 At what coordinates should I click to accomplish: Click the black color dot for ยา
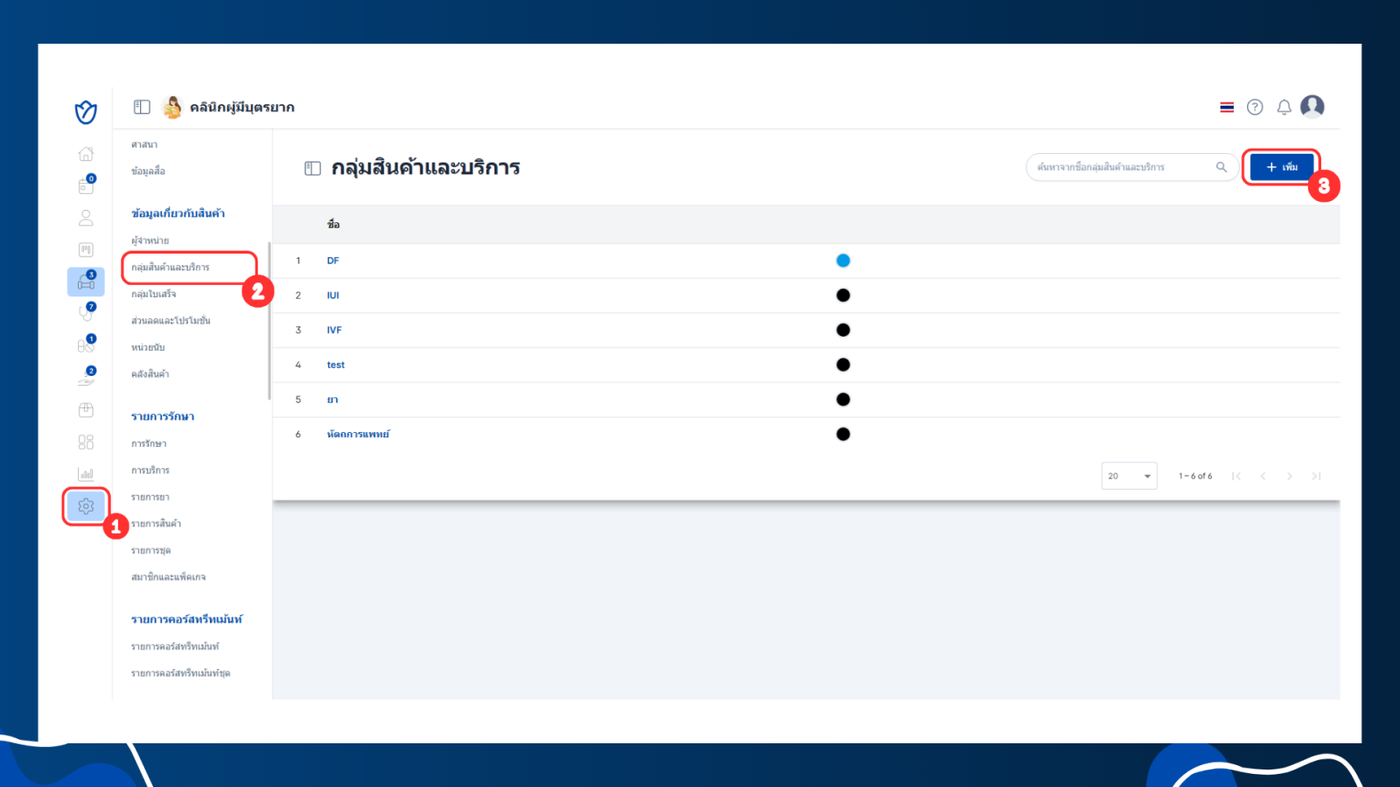tap(843, 400)
